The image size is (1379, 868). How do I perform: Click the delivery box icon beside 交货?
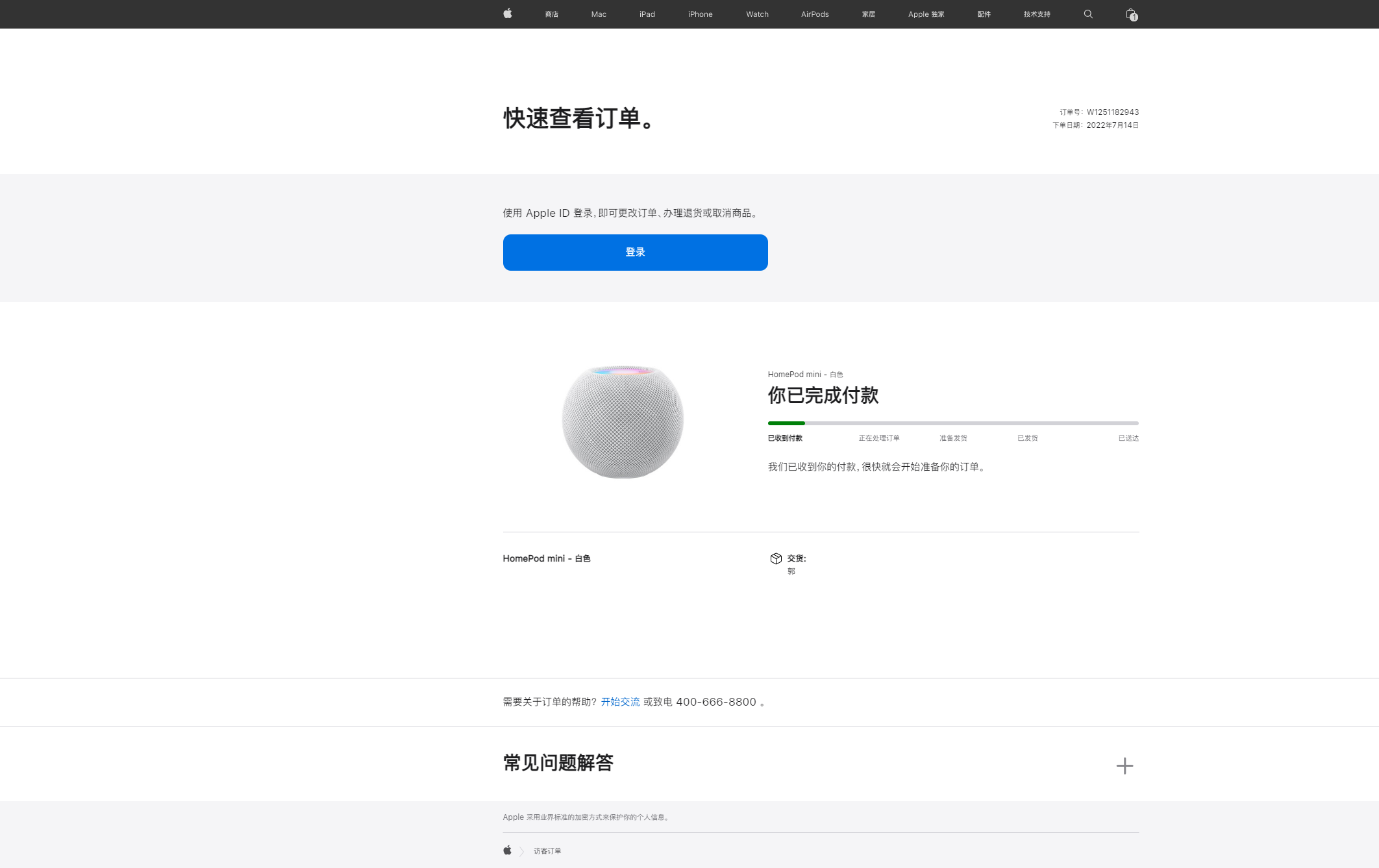pos(775,558)
